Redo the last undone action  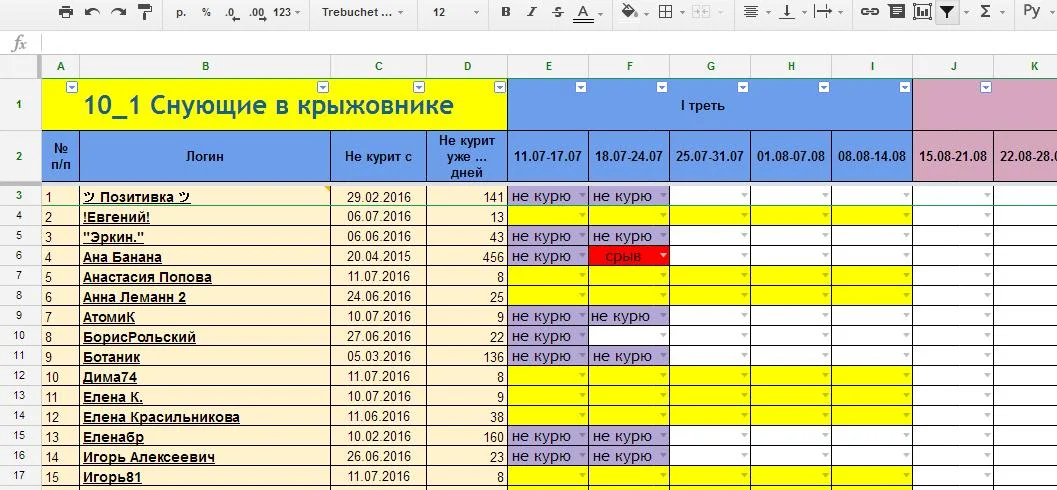tap(118, 11)
